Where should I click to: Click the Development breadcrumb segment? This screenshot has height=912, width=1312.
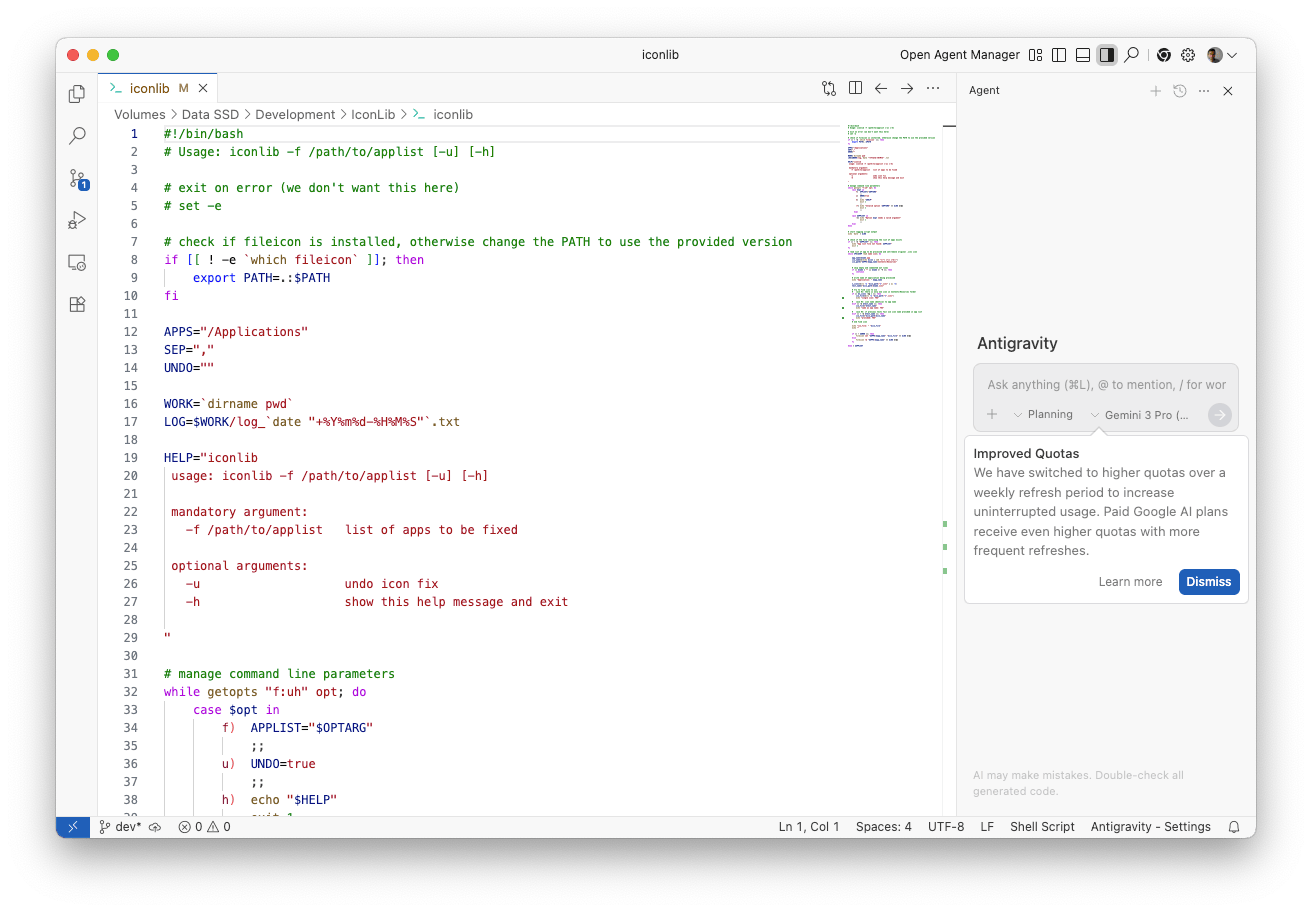[295, 115]
